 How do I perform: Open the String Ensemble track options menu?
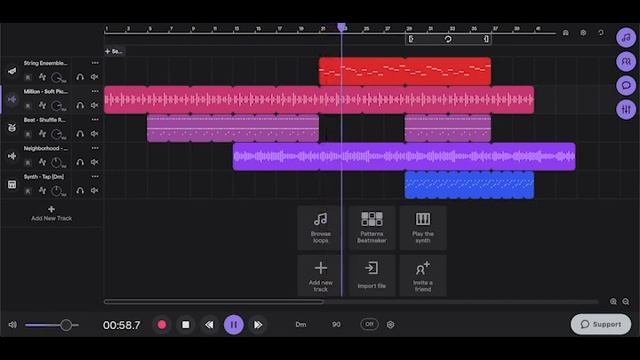95,63
